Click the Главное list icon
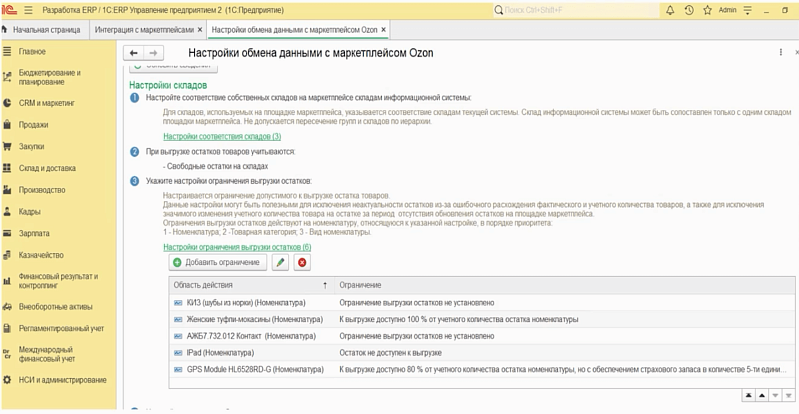The height and width of the screenshot is (414, 799). [7, 51]
